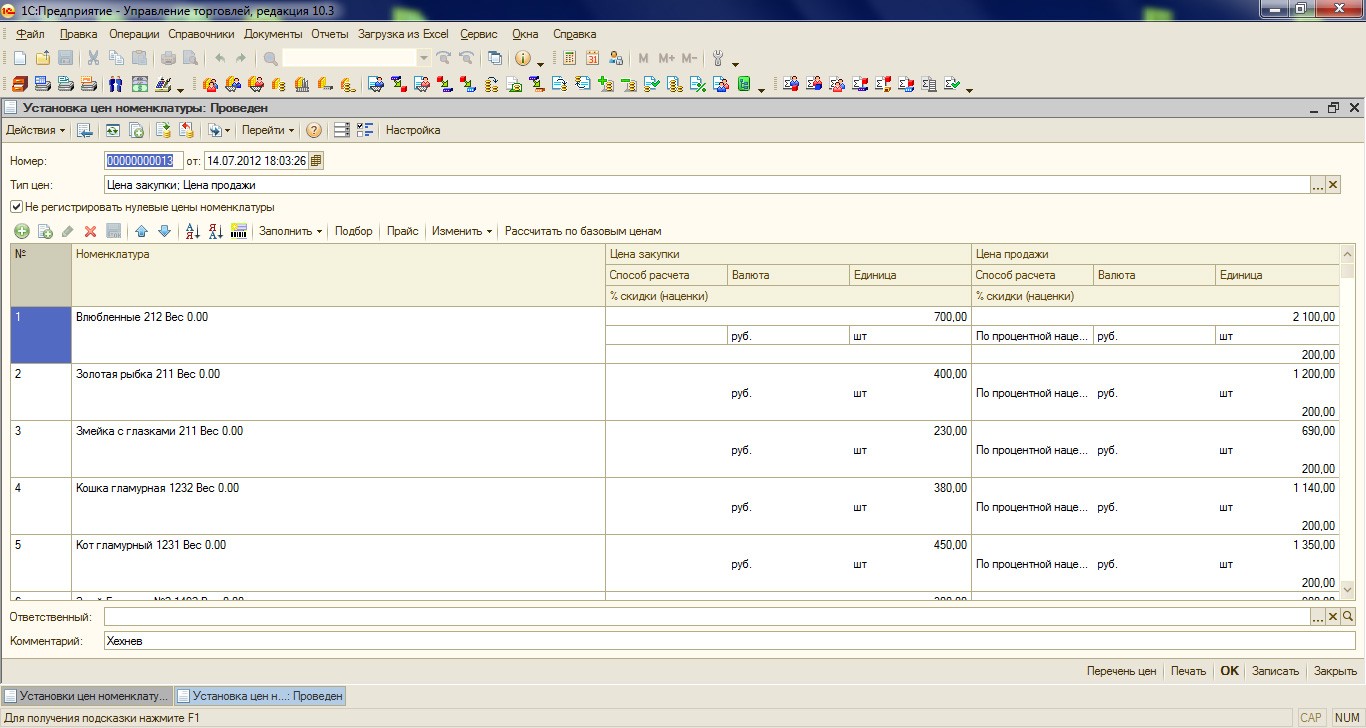Click the Номер input field
Screen dimensions: 1366x728
(x=144, y=160)
